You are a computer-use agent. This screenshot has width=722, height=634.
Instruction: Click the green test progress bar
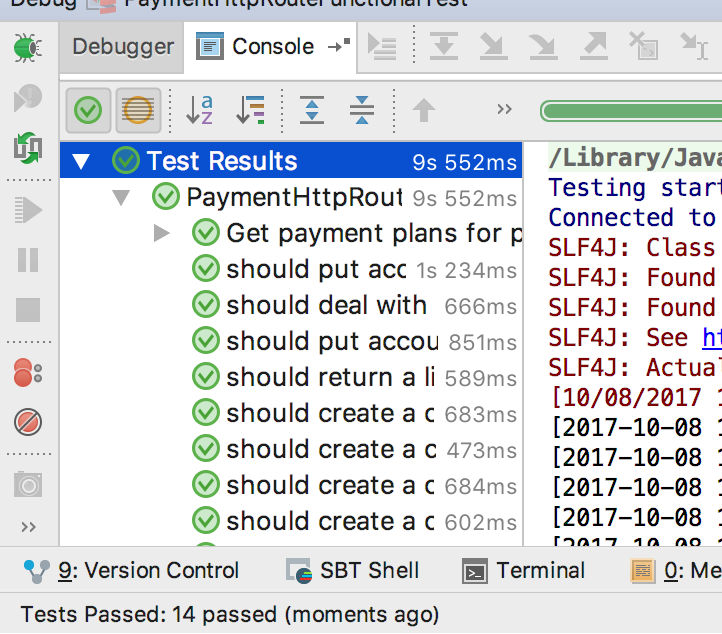631,110
